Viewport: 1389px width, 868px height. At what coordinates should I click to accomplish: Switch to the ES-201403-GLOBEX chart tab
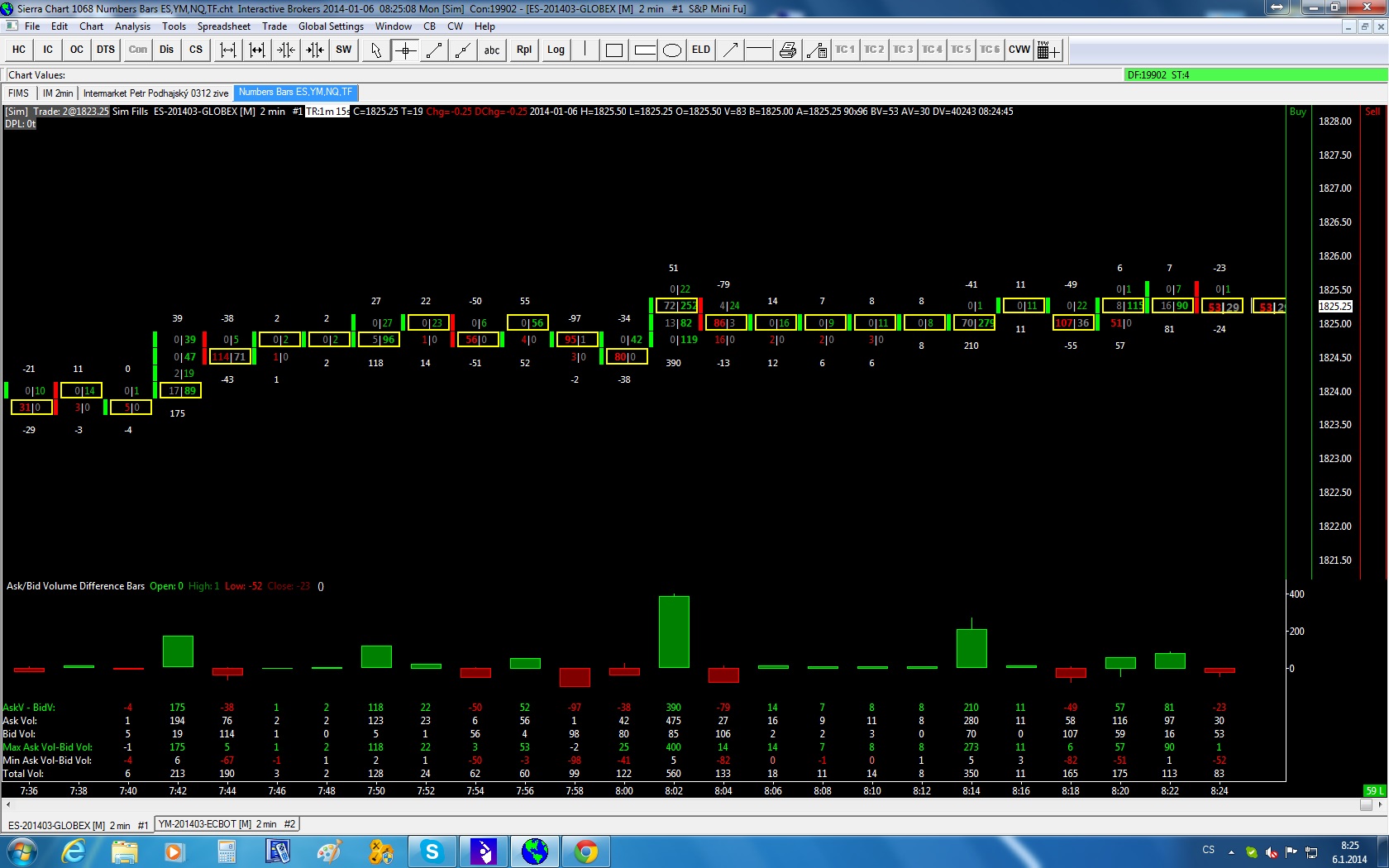coord(78,825)
